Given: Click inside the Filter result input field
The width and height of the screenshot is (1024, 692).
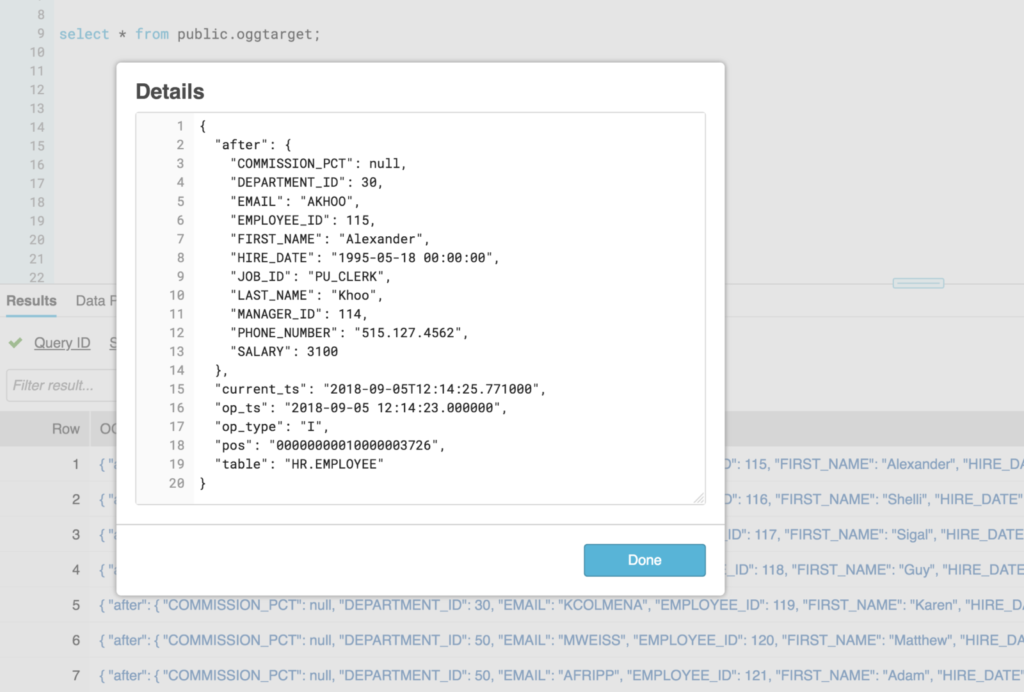Looking at the screenshot, I should point(58,385).
